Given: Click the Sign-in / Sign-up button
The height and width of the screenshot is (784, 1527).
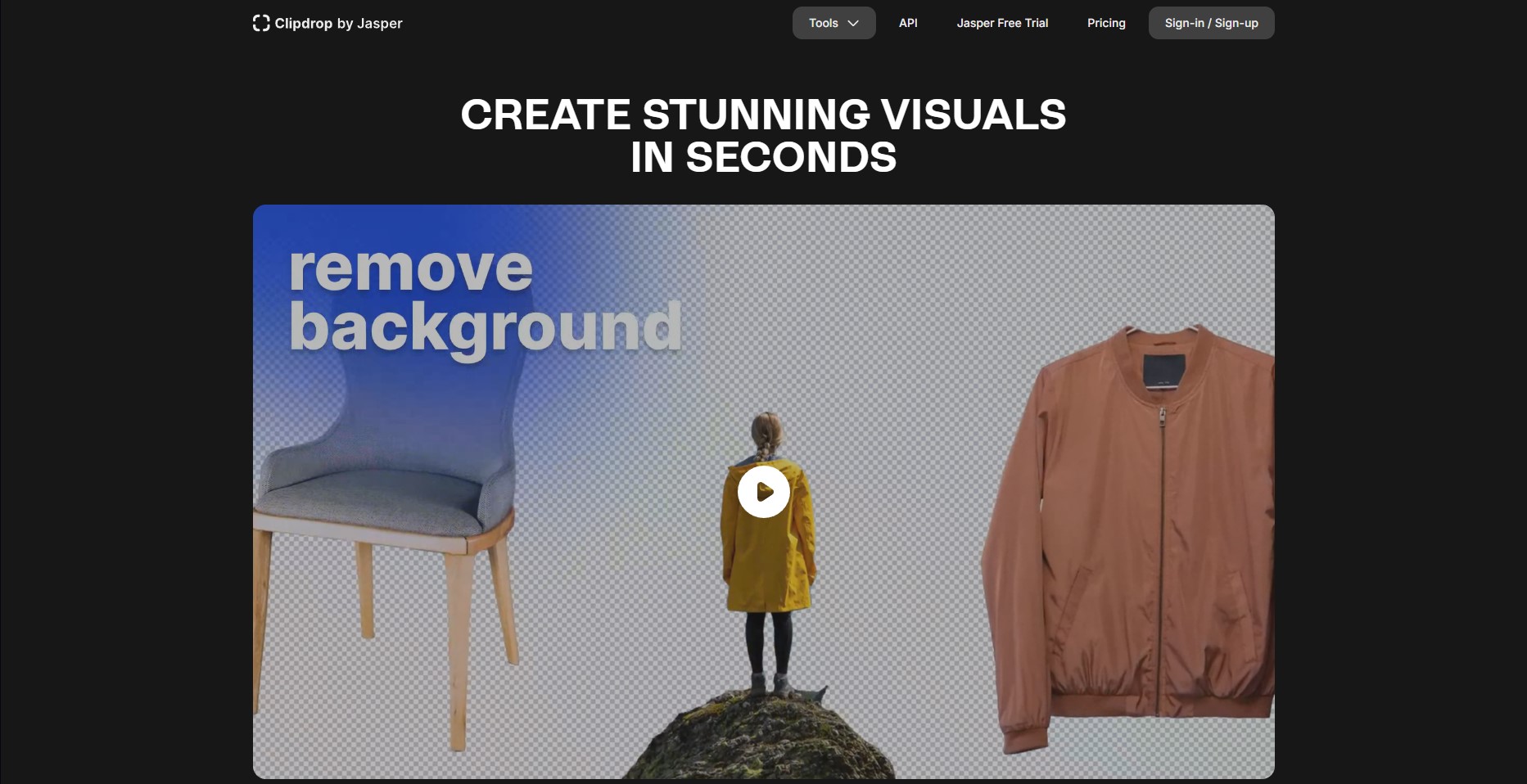Looking at the screenshot, I should [1211, 23].
